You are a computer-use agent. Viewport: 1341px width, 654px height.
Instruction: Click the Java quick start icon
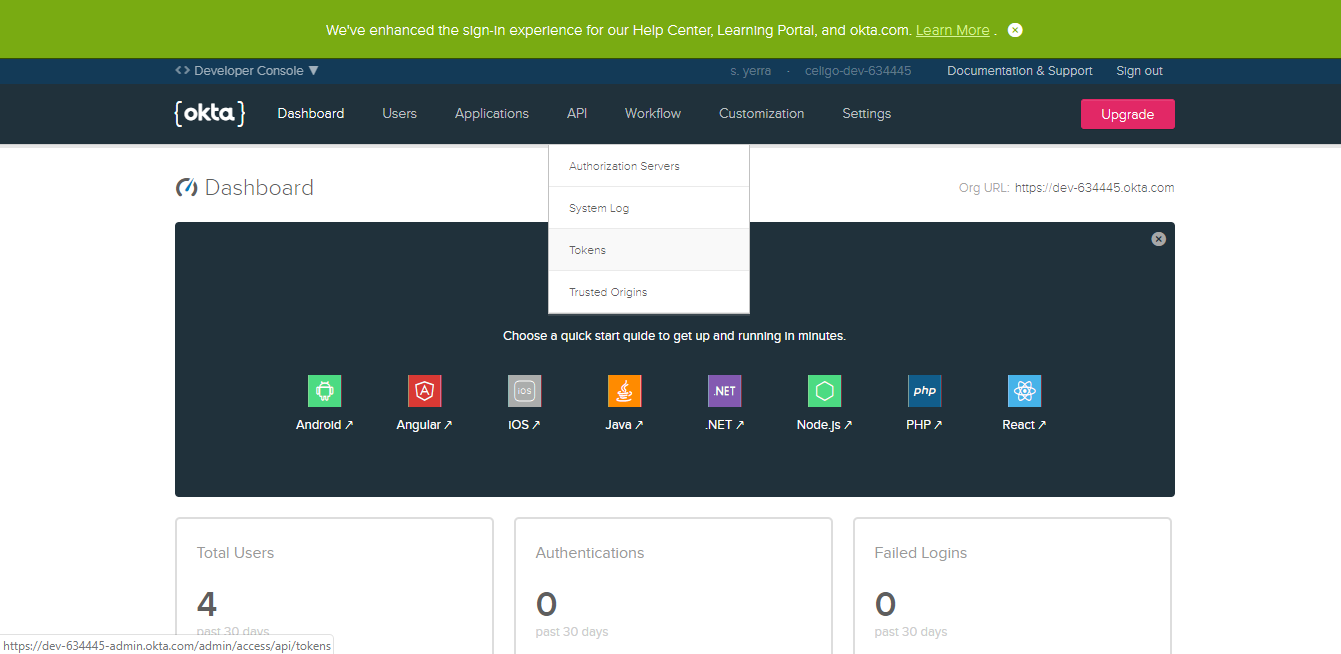pos(624,391)
